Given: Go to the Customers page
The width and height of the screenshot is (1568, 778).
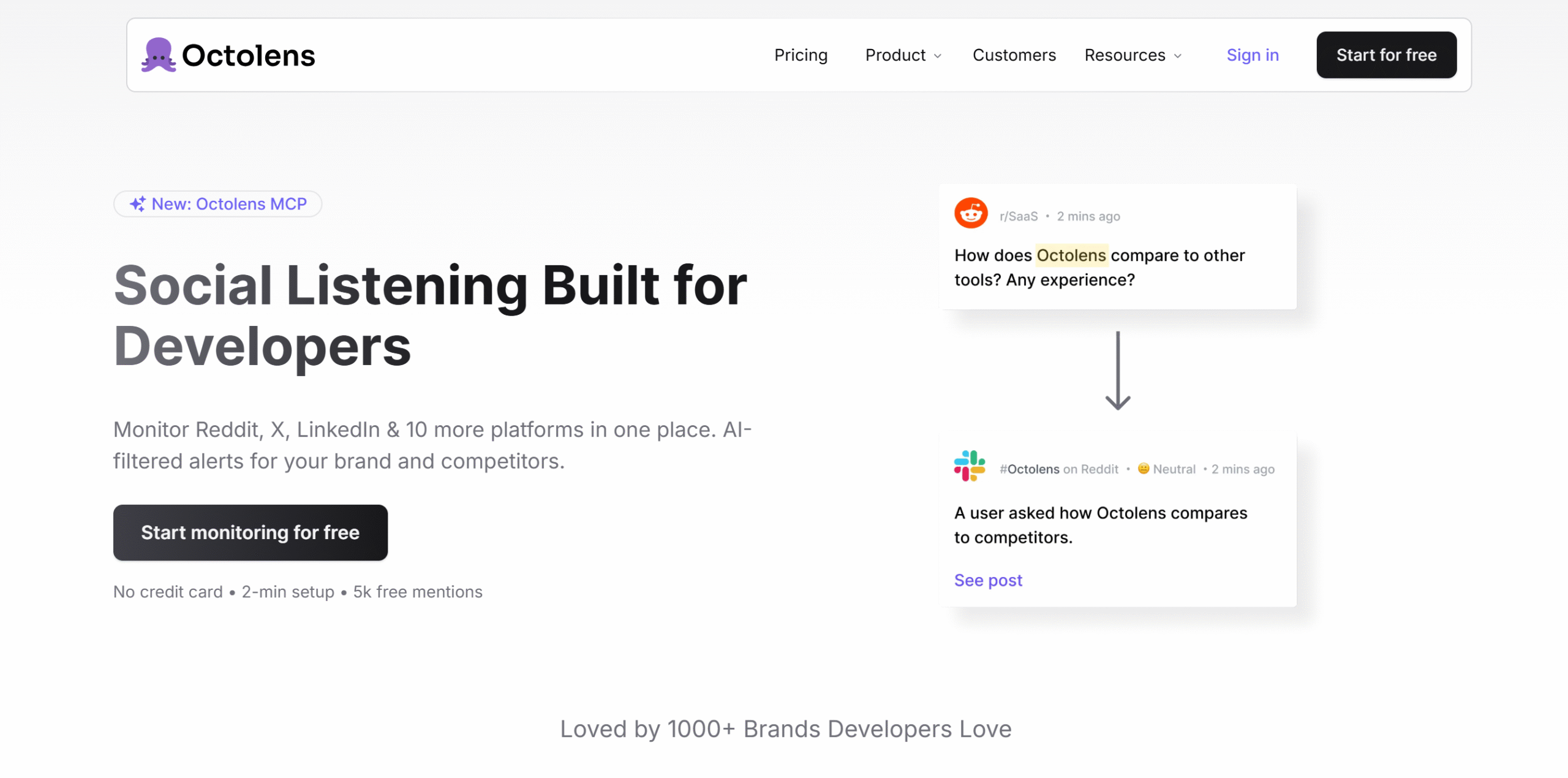Looking at the screenshot, I should [x=1014, y=55].
